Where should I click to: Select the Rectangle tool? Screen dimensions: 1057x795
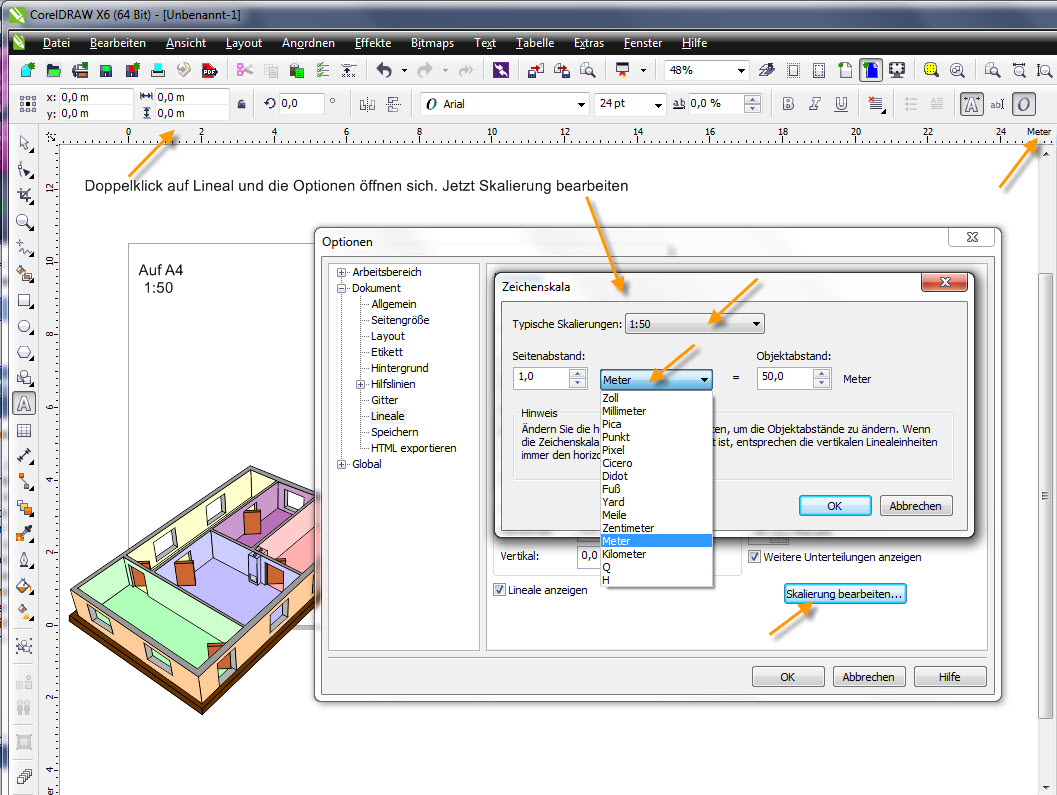pos(25,300)
